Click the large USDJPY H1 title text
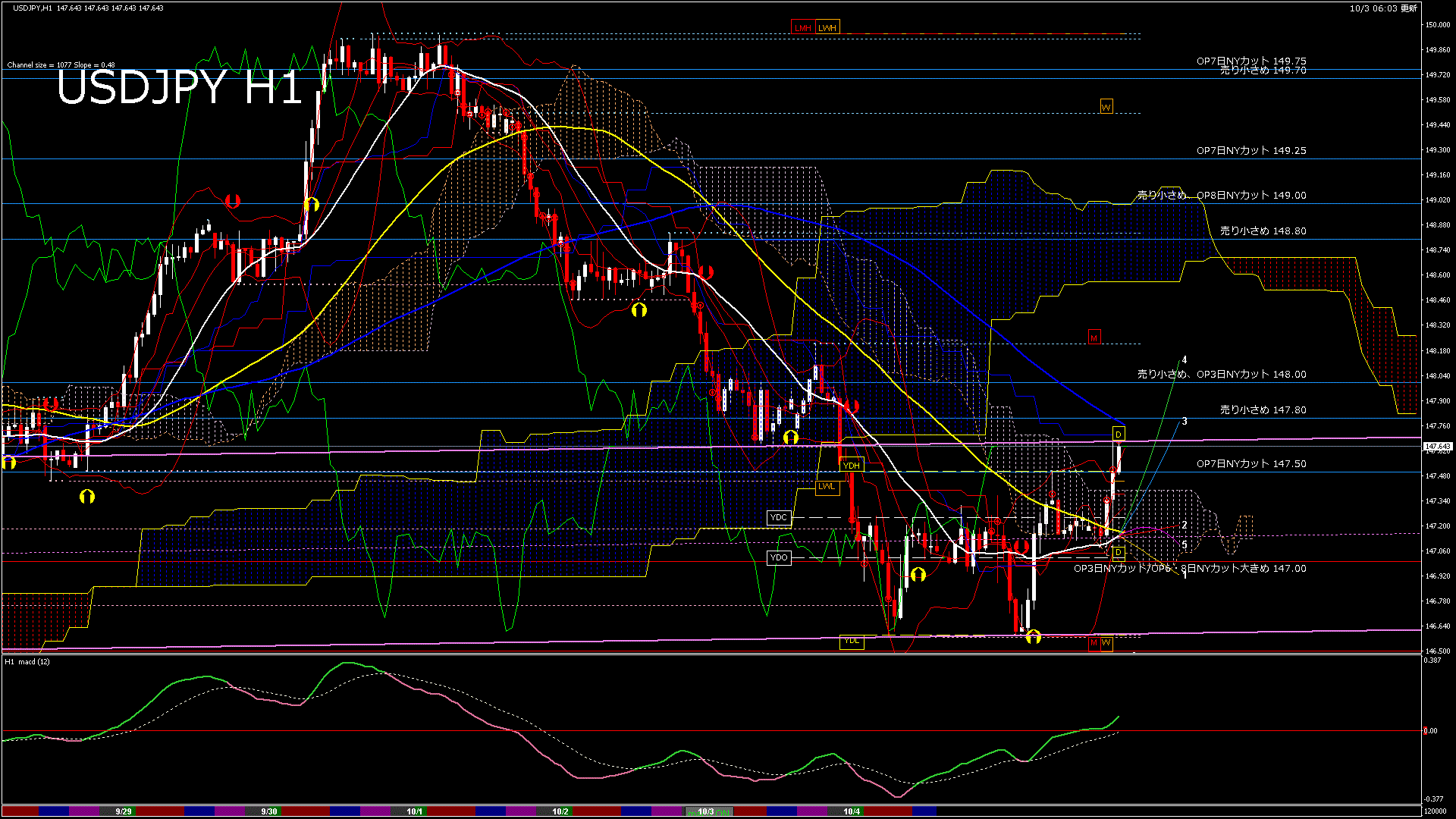Image resolution: width=1456 pixels, height=819 pixels. [179, 87]
